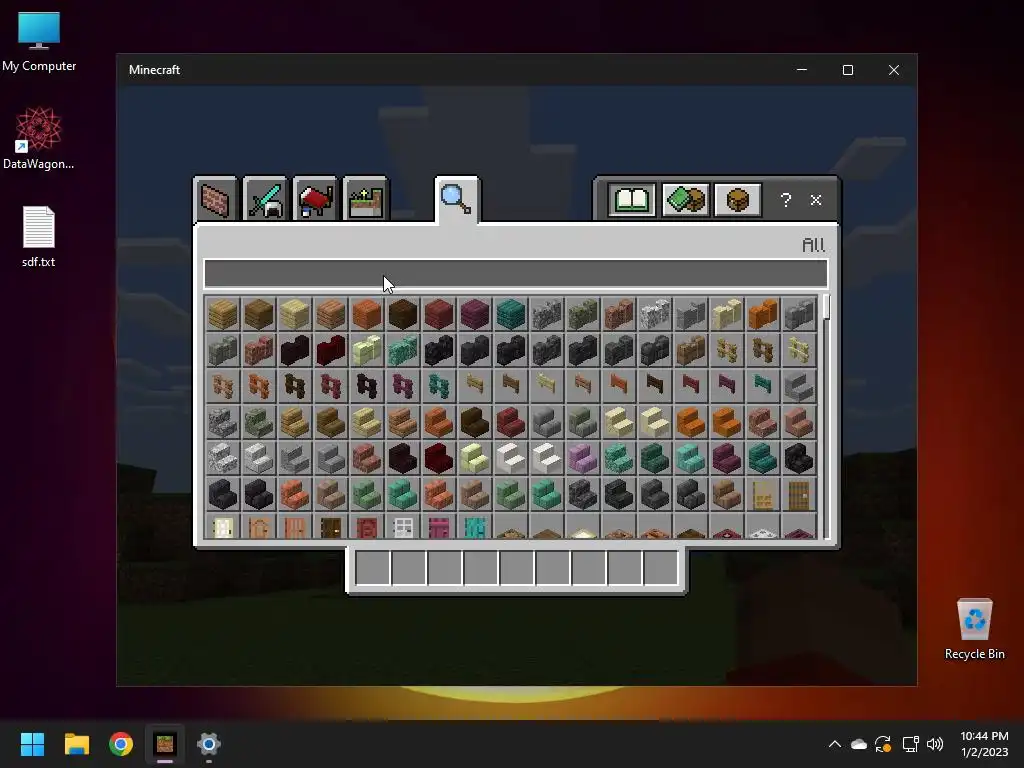Open the Nature tab with grass block icon
1024x768 pixels.
(366, 199)
